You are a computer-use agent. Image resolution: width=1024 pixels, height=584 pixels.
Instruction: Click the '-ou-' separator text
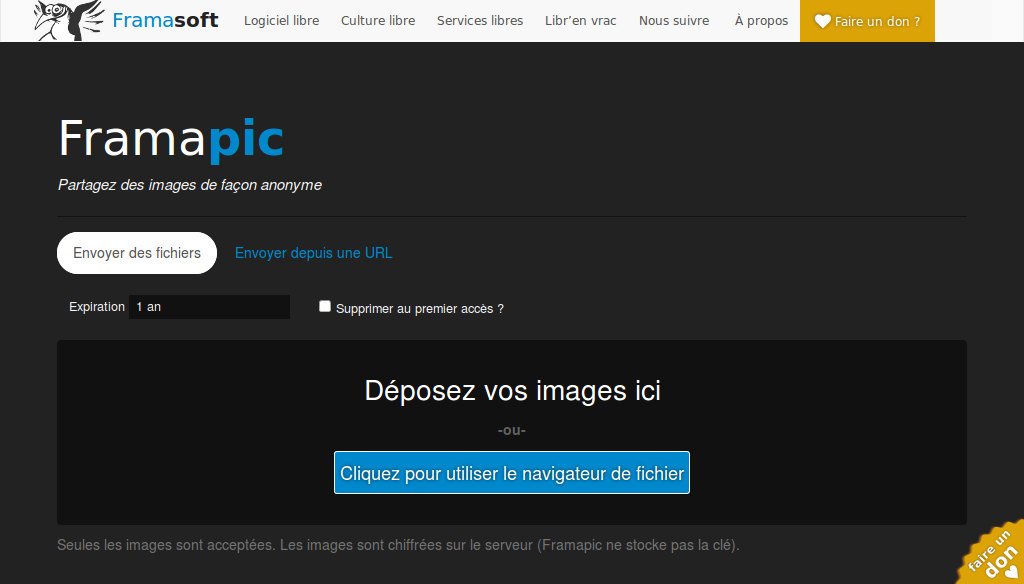pyautogui.click(x=512, y=430)
